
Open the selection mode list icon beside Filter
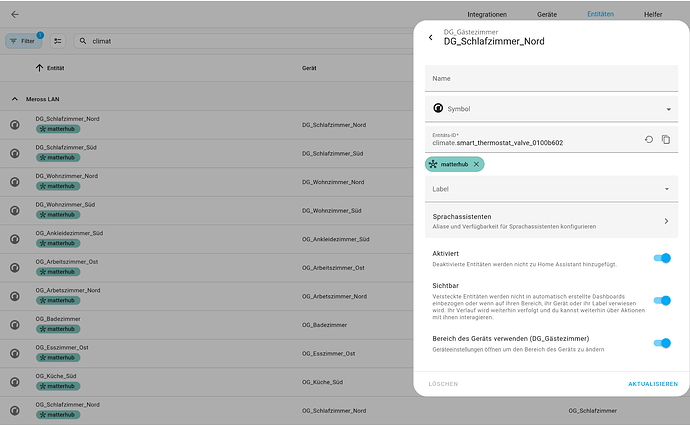pos(58,41)
